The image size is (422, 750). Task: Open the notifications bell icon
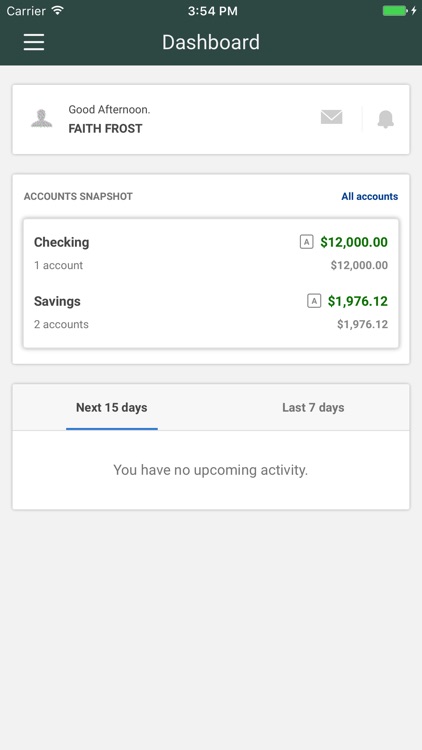[x=386, y=119]
